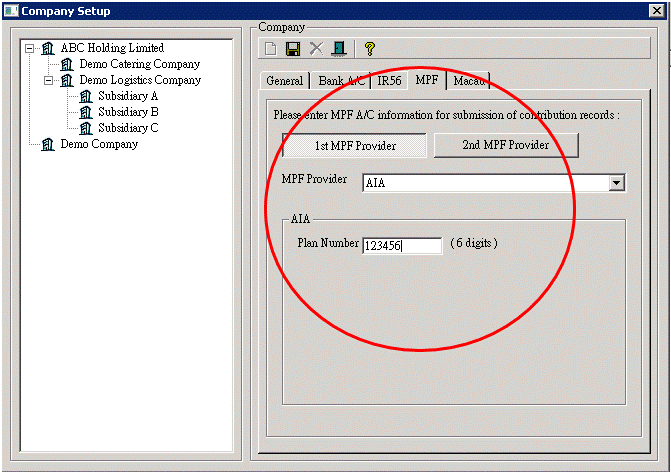Select Demo Catering Company in tree

click(140, 64)
